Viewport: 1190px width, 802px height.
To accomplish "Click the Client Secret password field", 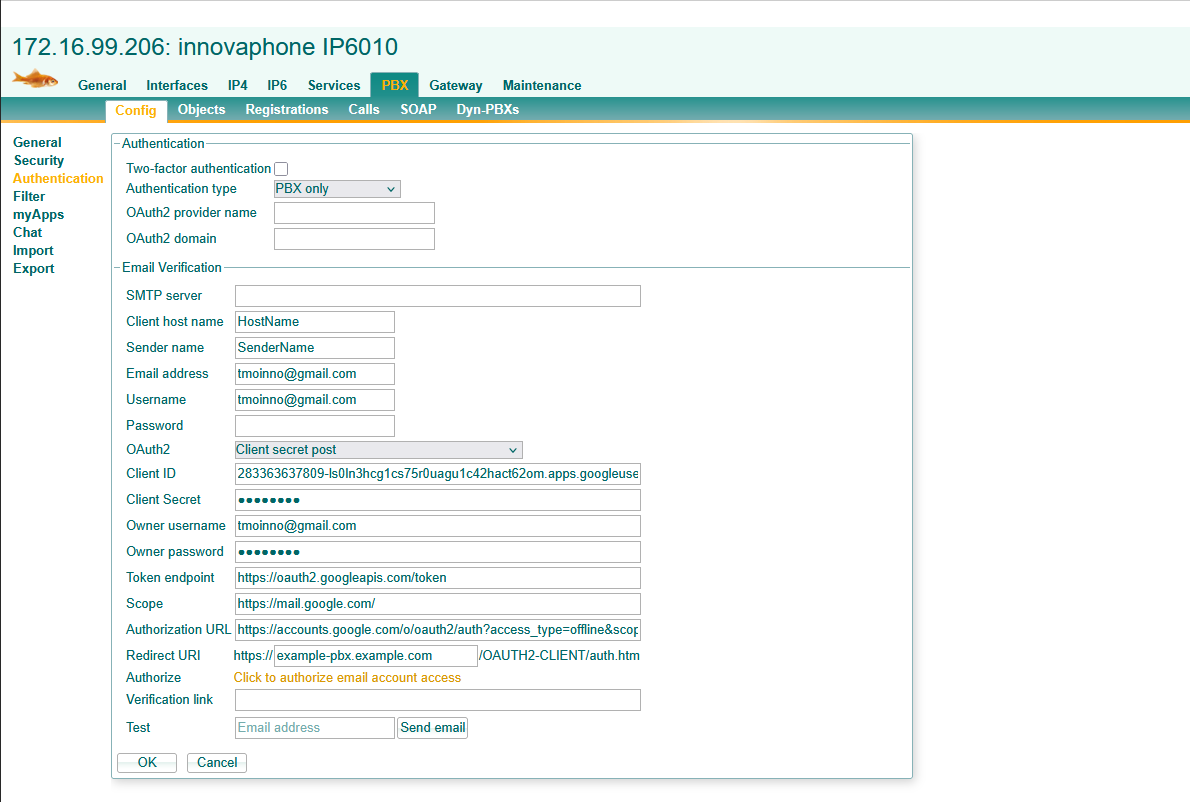I will coord(437,500).
